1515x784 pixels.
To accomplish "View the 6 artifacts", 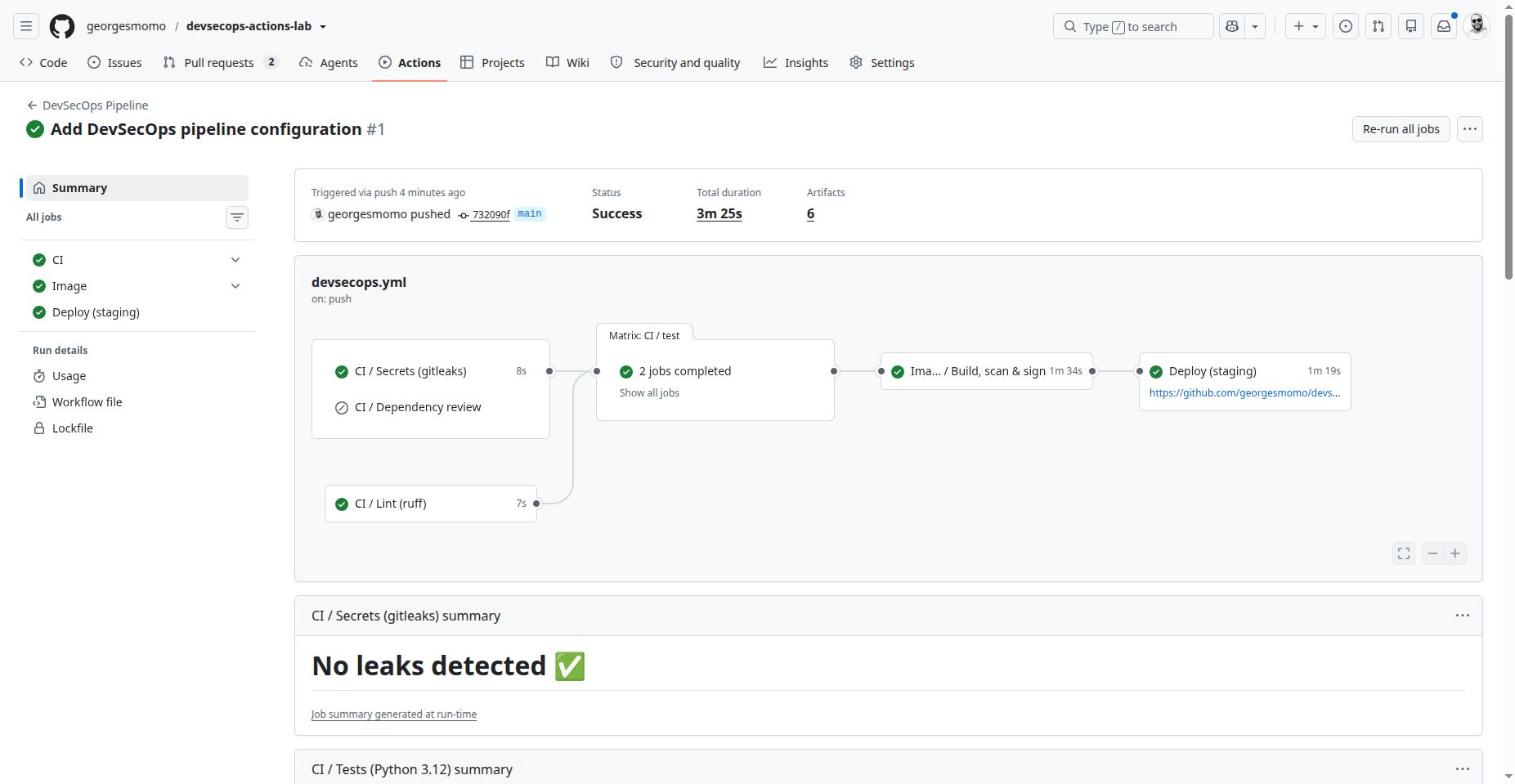I will click(x=810, y=213).
